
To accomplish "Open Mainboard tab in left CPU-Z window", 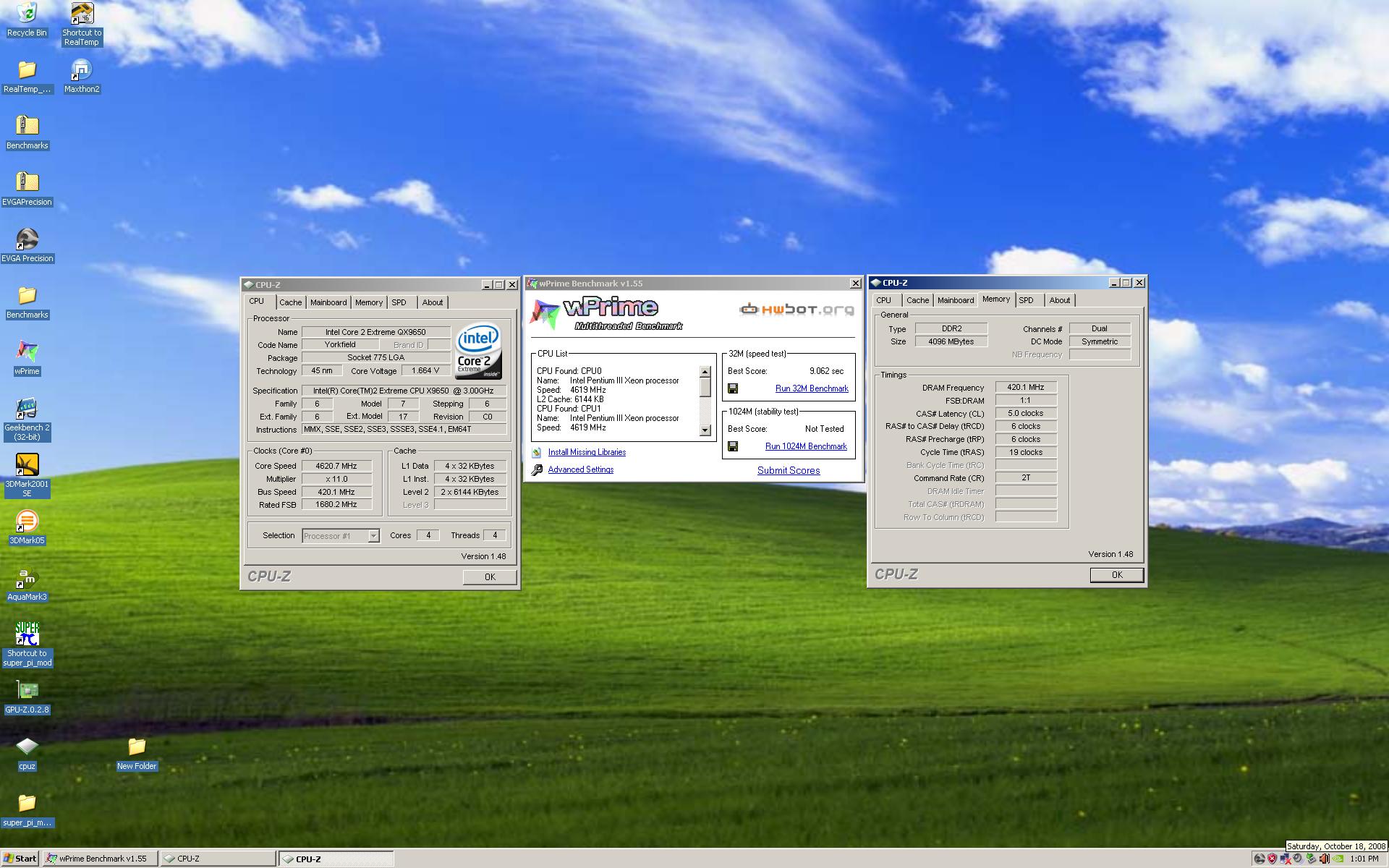I will point(328,302).
